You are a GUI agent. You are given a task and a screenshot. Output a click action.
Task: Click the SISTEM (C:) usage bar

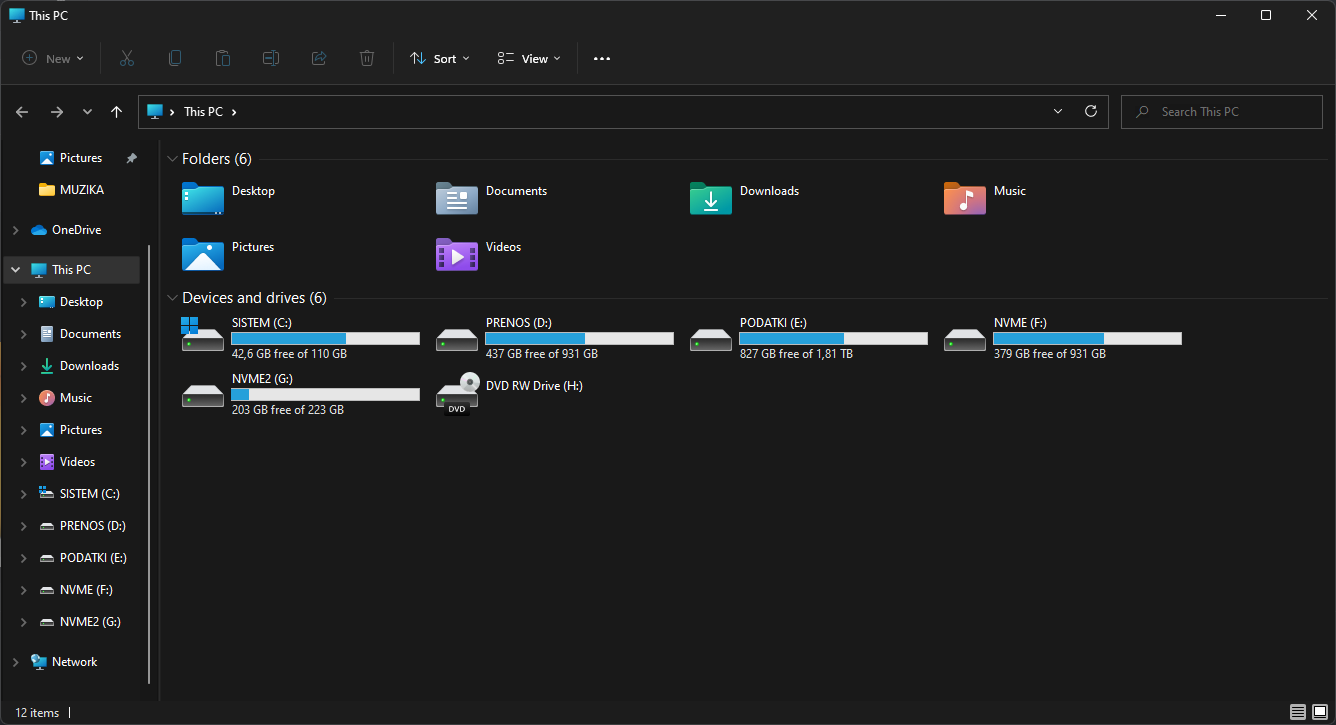325,339
